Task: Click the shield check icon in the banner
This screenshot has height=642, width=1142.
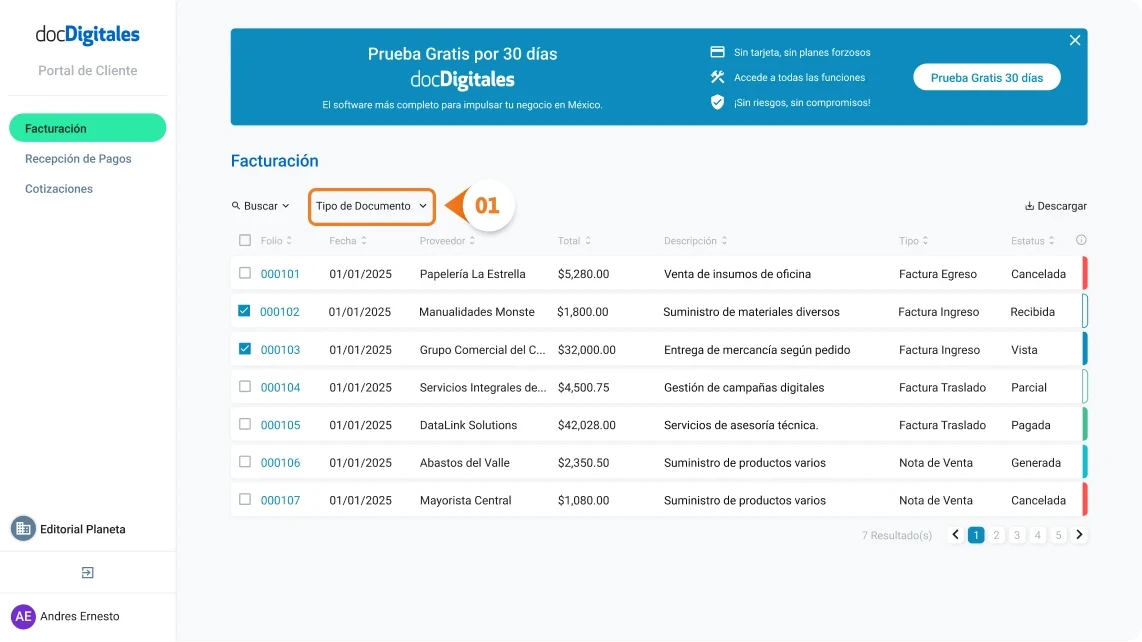Action: coord(717,101)
